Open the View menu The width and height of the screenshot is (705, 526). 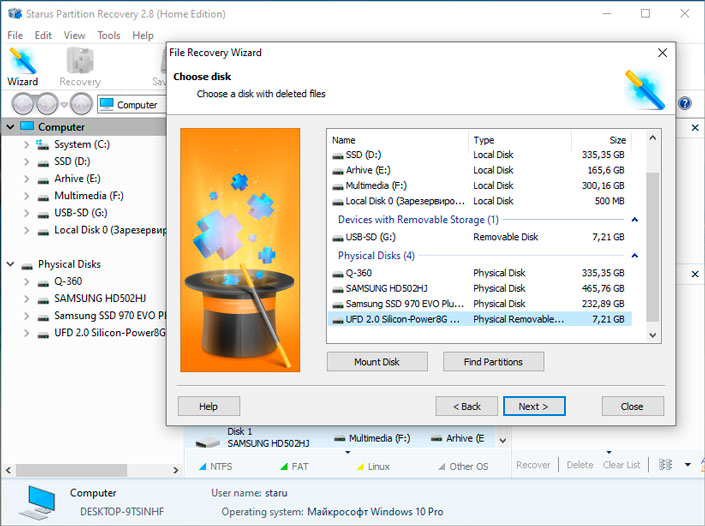[74, 35]
